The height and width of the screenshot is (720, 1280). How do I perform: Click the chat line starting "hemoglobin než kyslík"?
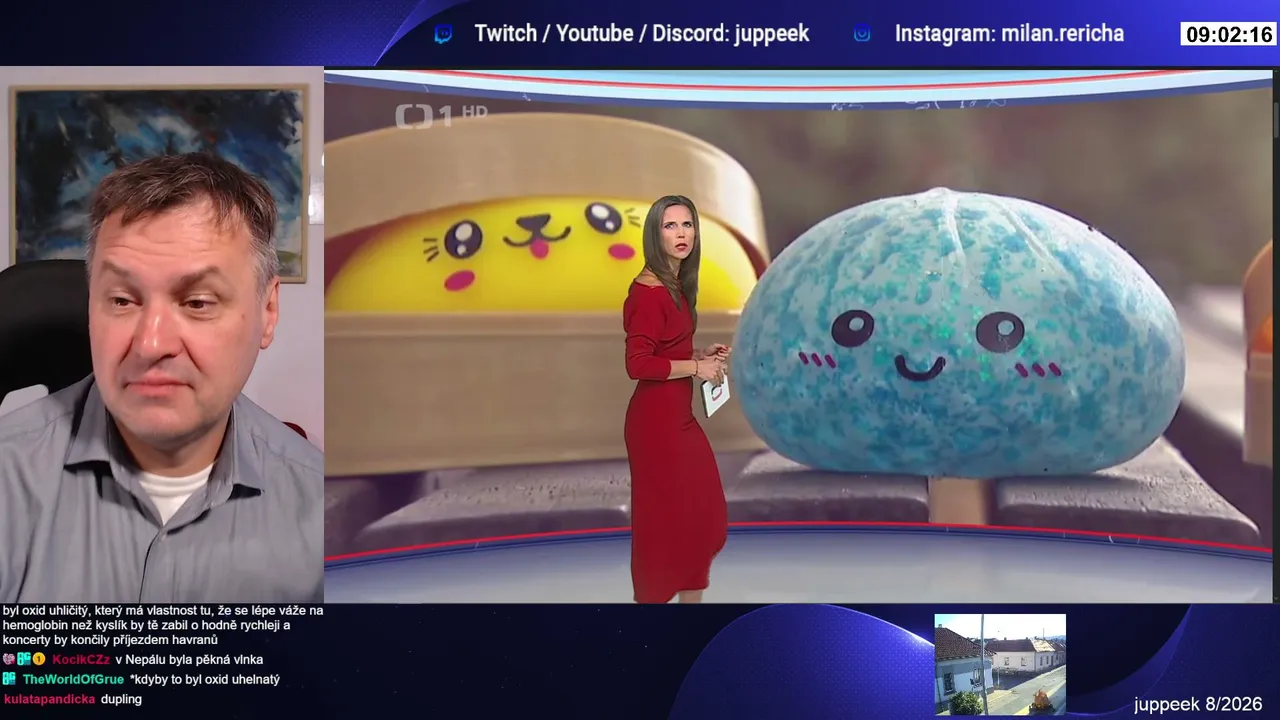(147, 625)
